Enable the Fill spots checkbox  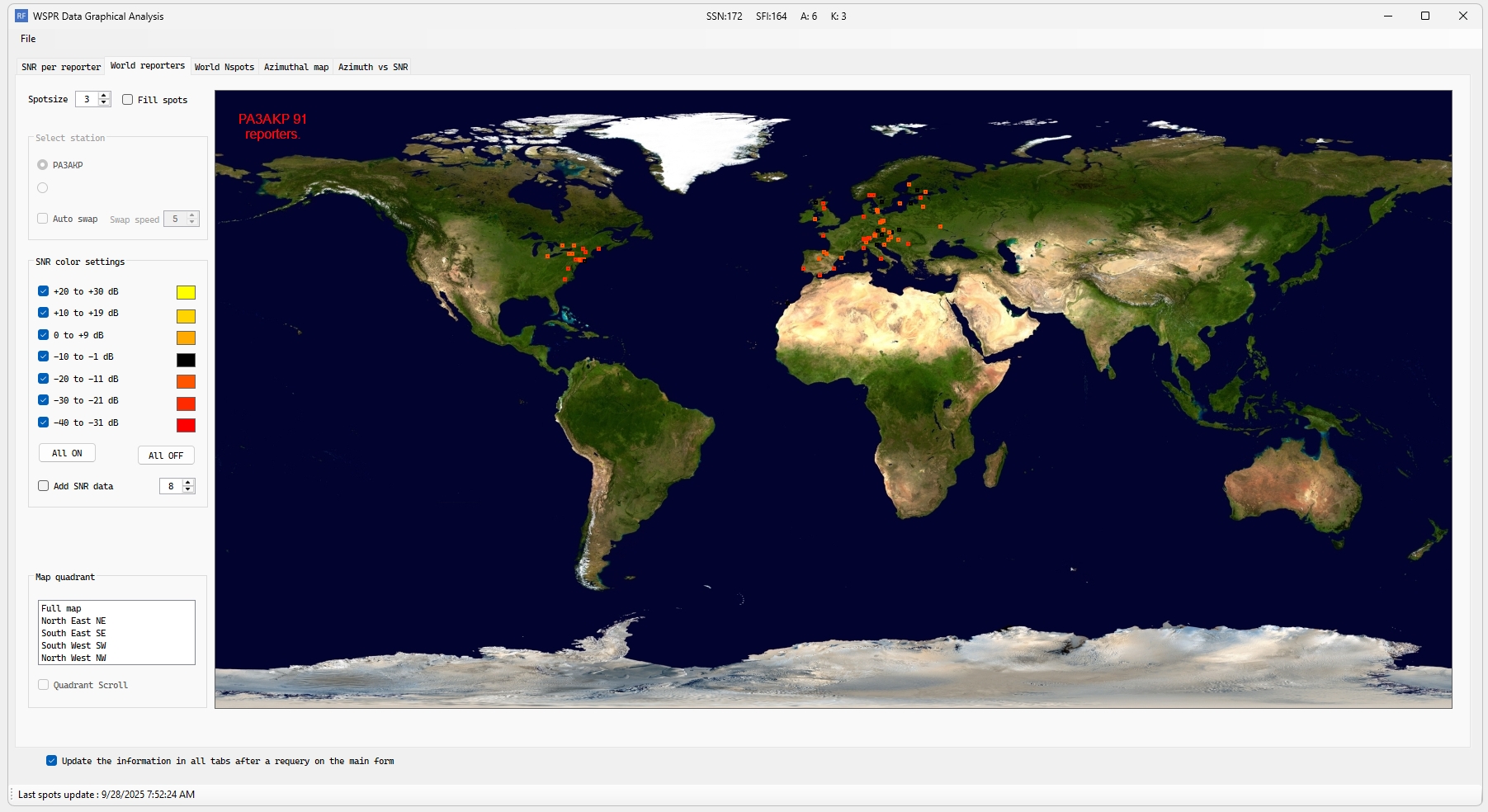(127, 100)
